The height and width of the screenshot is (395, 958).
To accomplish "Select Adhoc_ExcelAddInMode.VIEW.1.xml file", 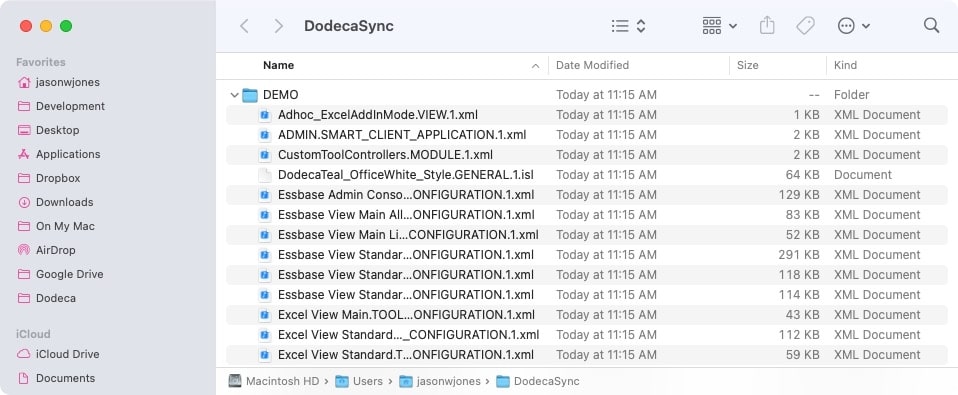I will tap(378, 115).
